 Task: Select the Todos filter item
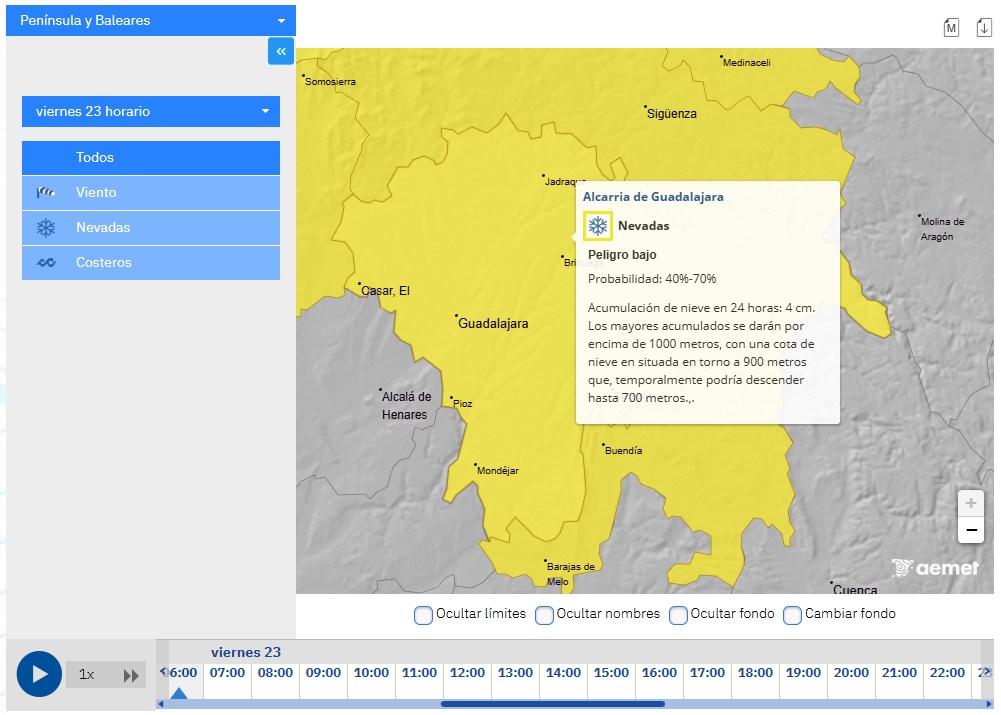coord(151,158)
